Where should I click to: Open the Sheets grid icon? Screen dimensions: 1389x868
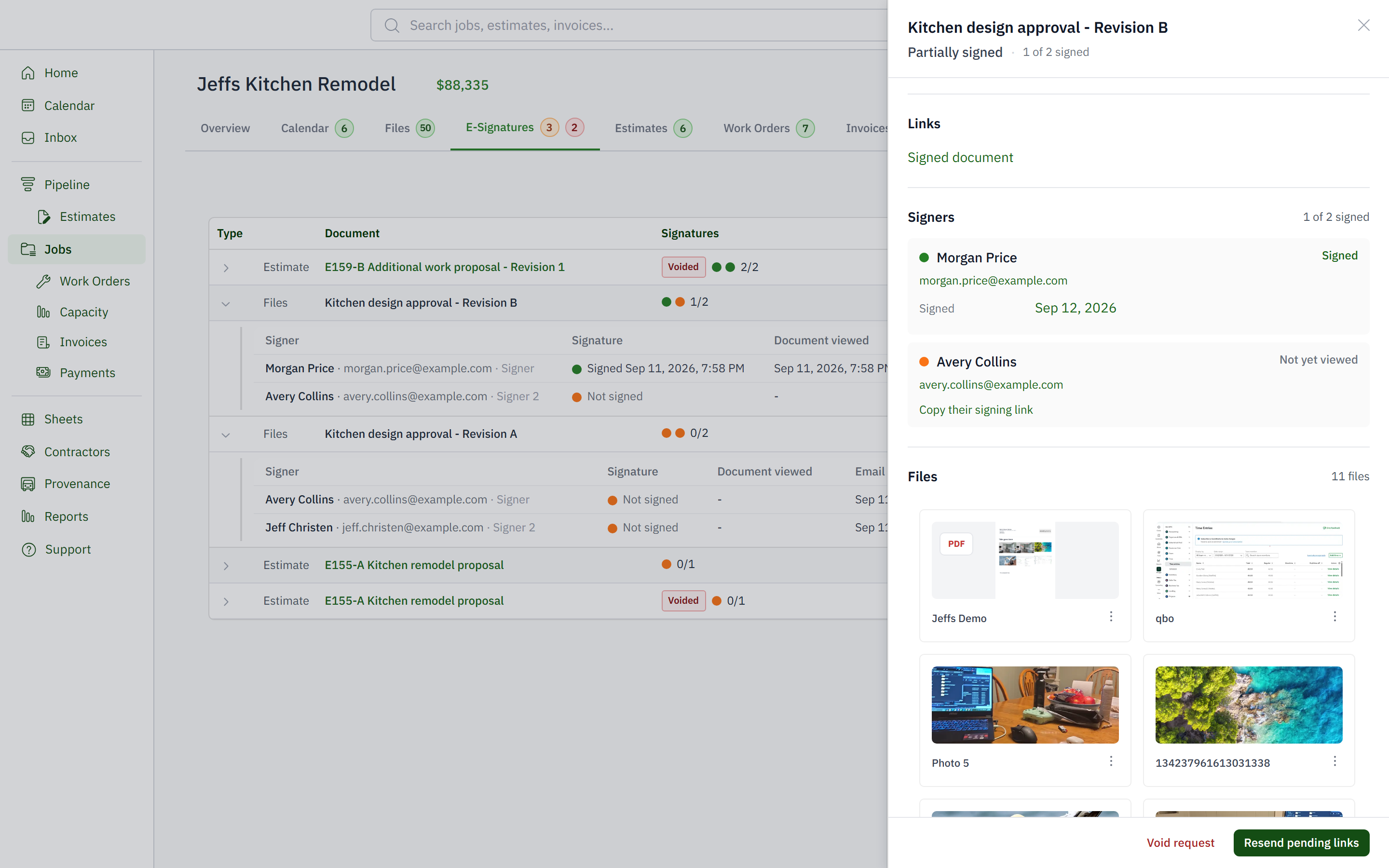coord(28,420)
